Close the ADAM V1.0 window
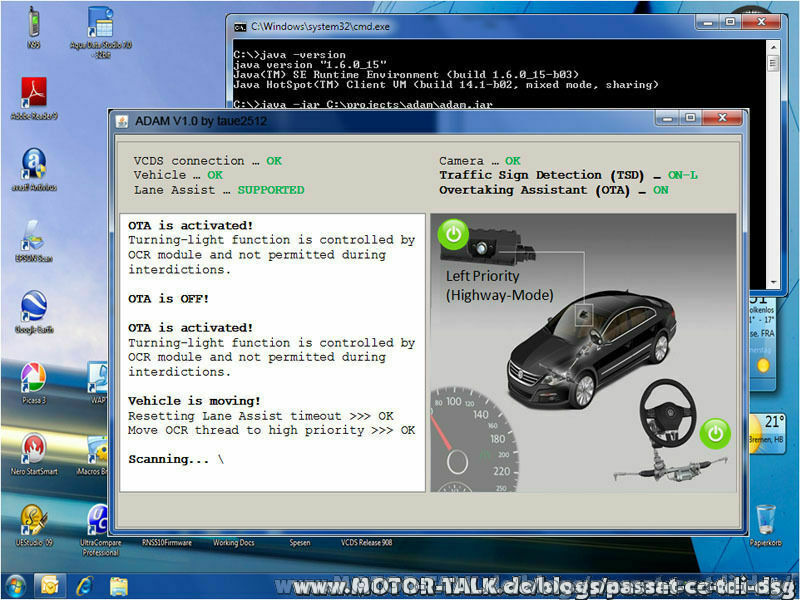 coord(721,118)
